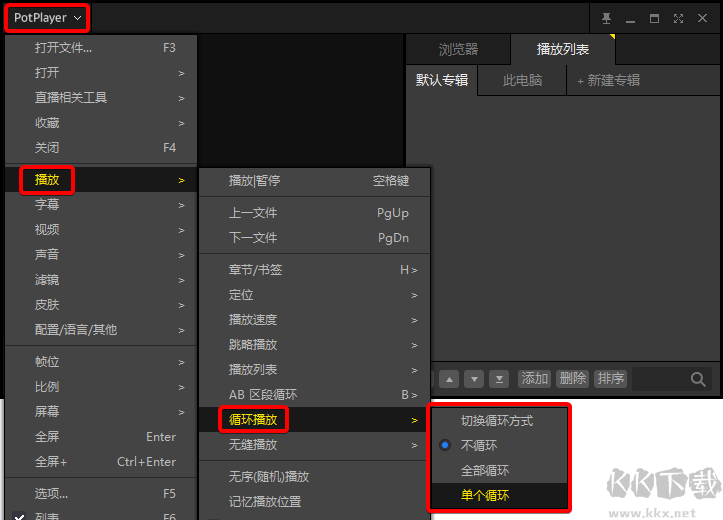Viewport: 723px width, 520px height.
Task: Expand the 滤镜 submenu
Action: [x=101, y=280]
